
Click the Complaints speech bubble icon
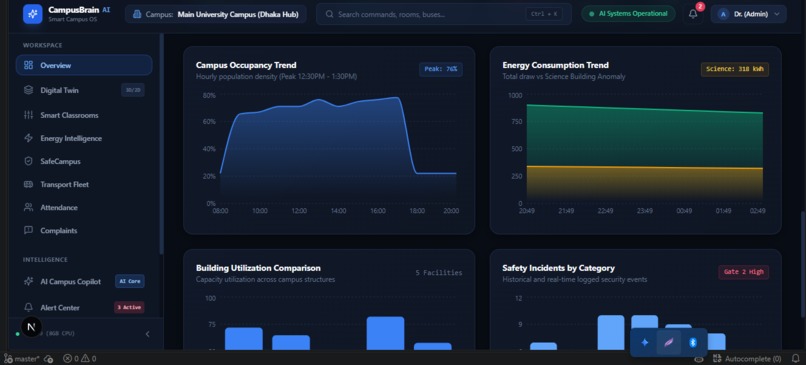point(29,231)
